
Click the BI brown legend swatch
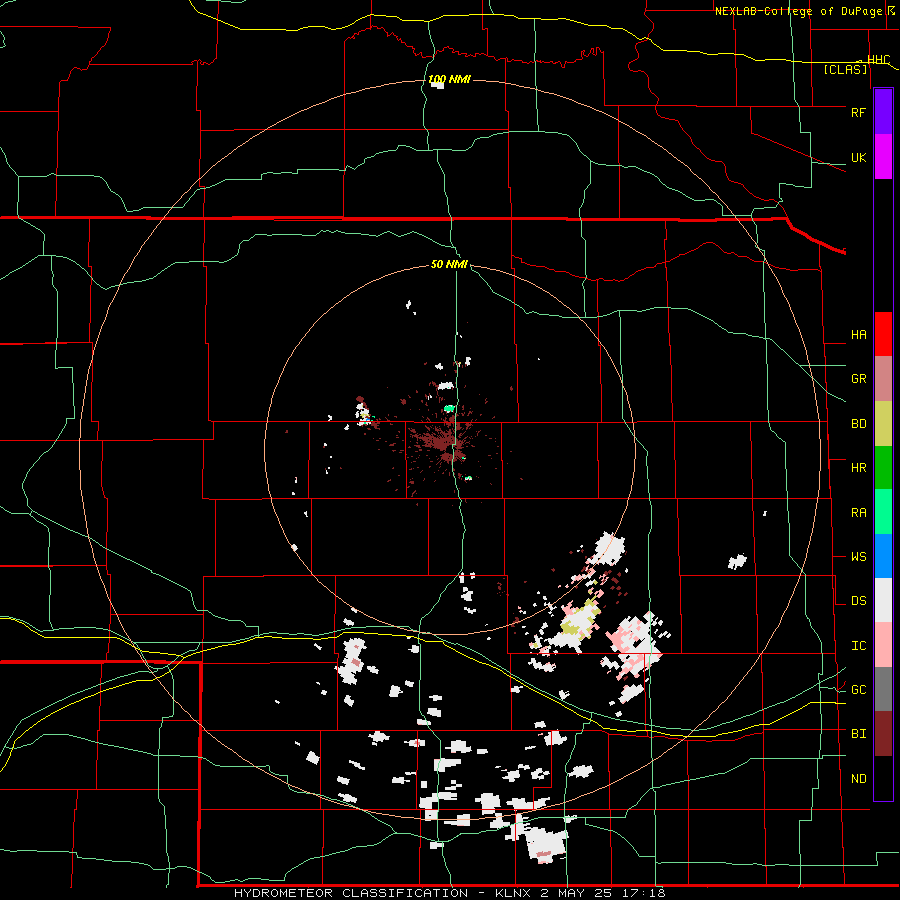(x=883, y=734)
